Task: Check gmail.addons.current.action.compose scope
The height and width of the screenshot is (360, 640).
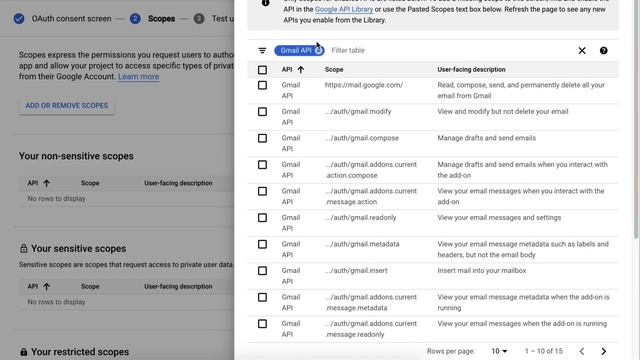Action: tap(262, 165)
